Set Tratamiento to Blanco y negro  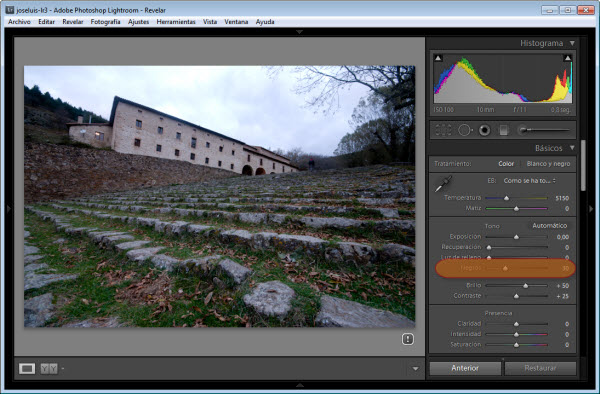click(548, 163)
